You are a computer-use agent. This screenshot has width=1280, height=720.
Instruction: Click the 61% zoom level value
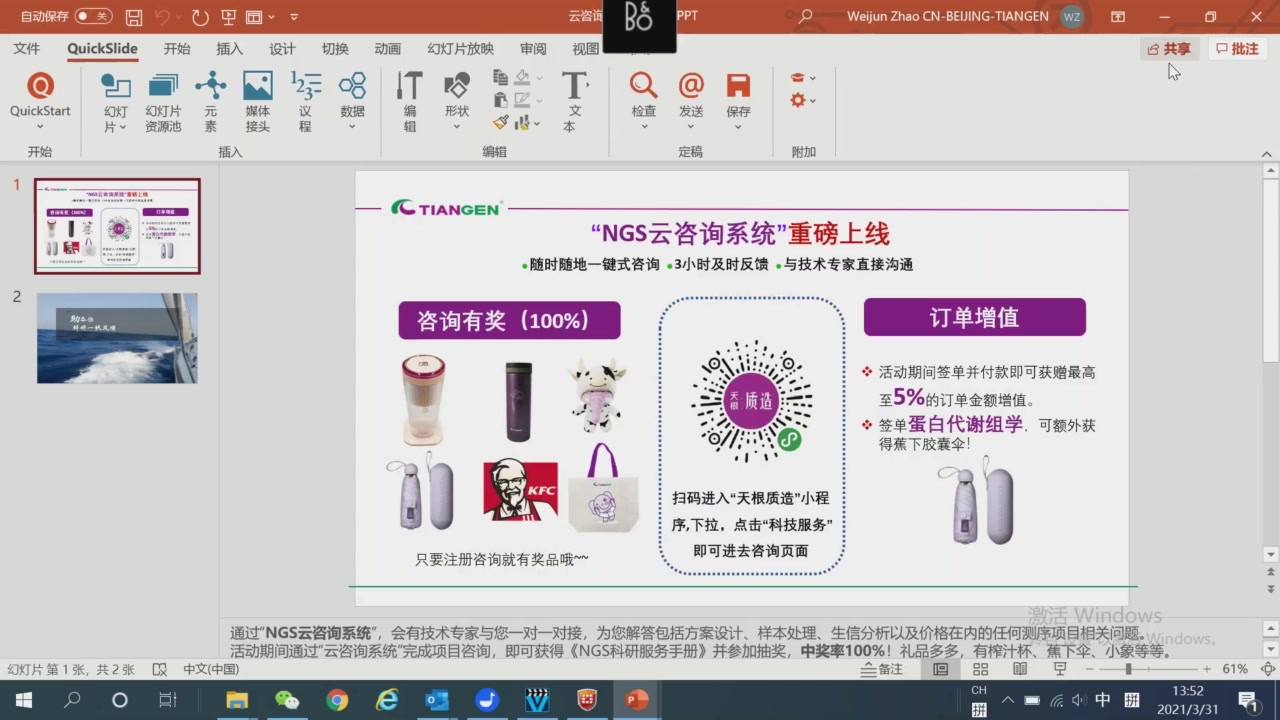tap(1235, 669)
